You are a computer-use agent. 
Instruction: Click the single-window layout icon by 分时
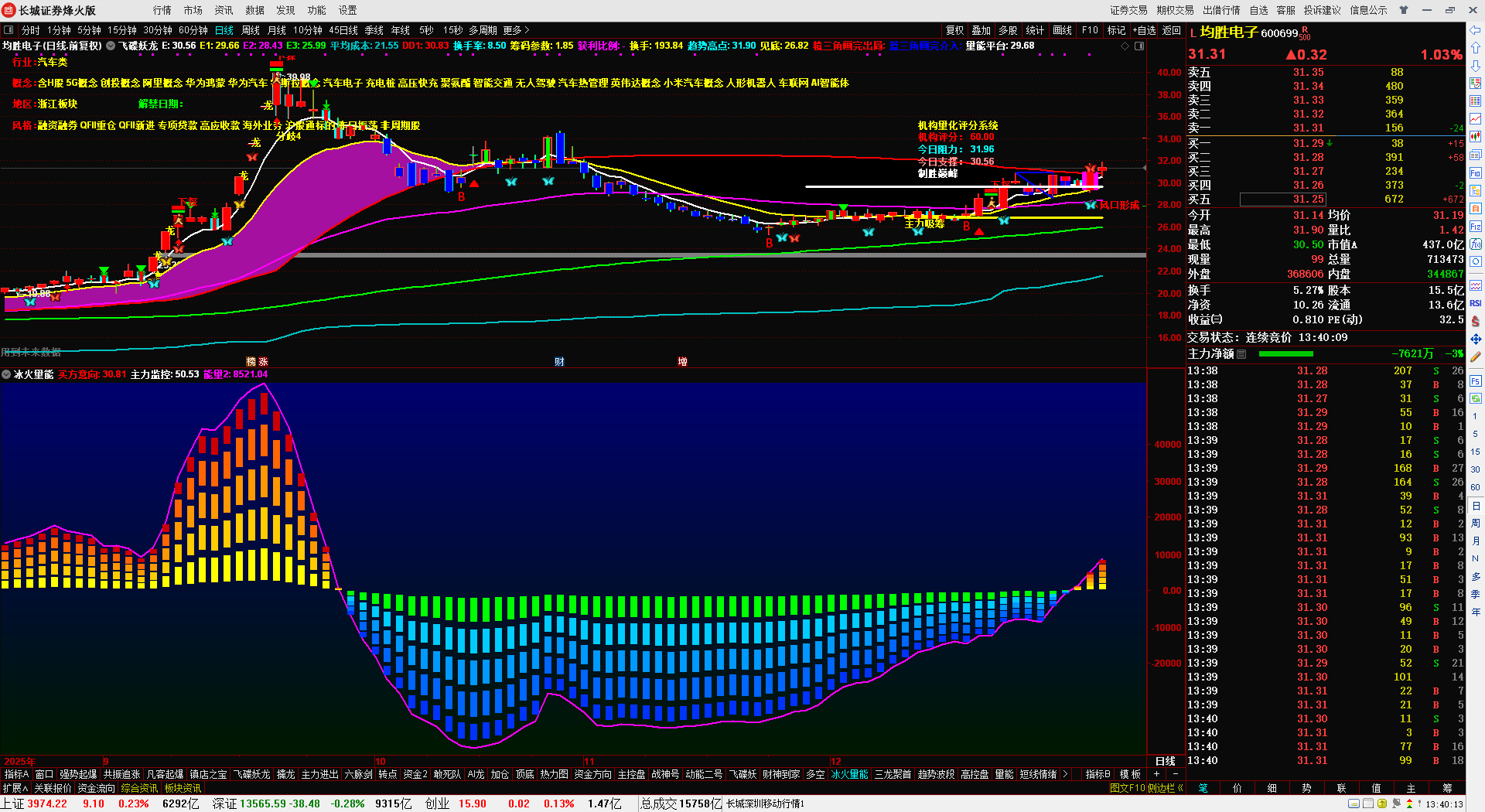pyautogui.click(x=9, y=30)
